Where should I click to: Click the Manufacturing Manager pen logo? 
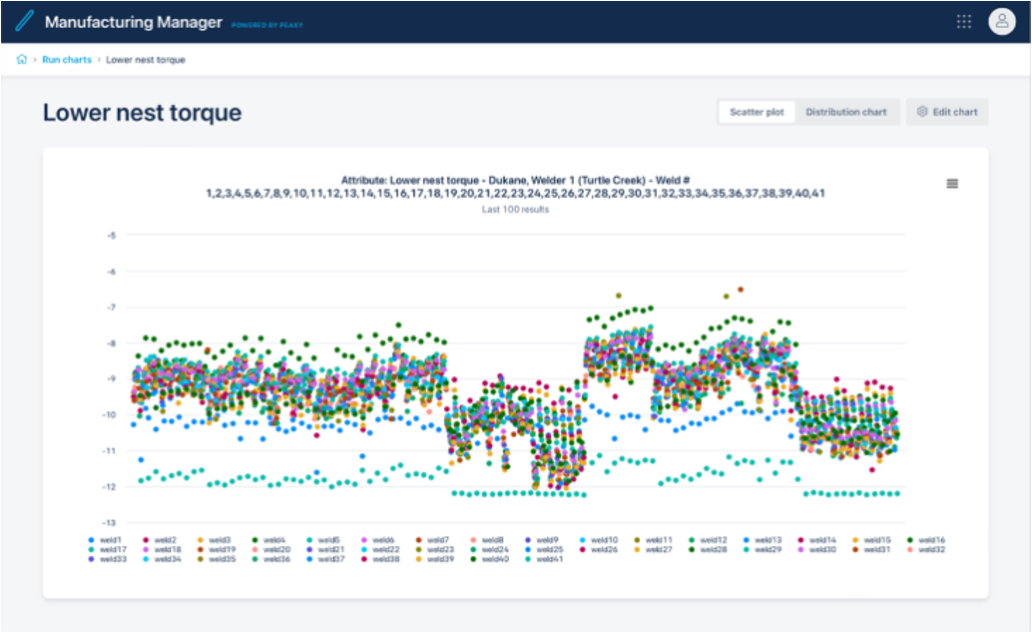(24, 22)
